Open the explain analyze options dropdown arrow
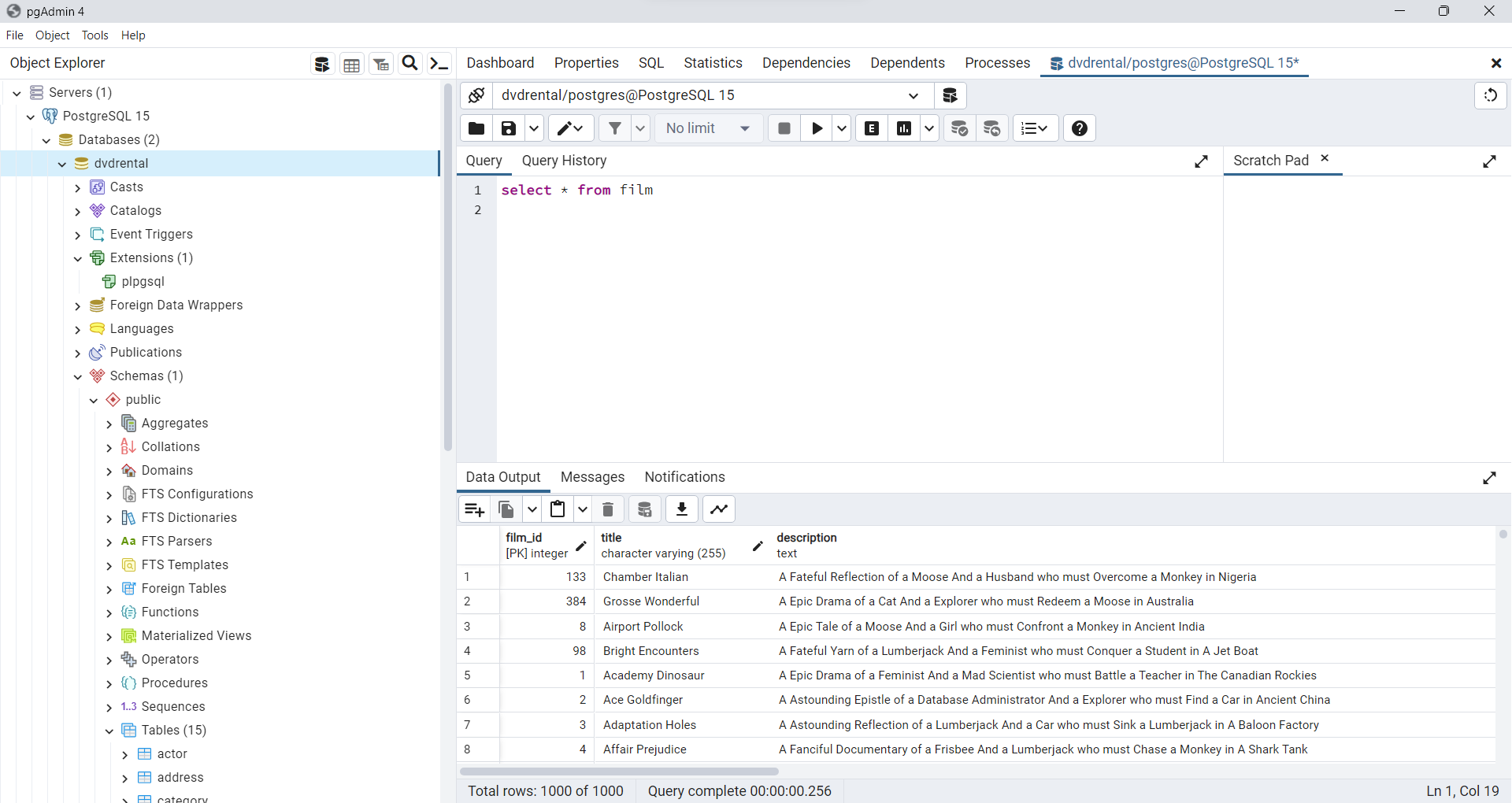The image size is (1512, 803). tap(929, 128)
